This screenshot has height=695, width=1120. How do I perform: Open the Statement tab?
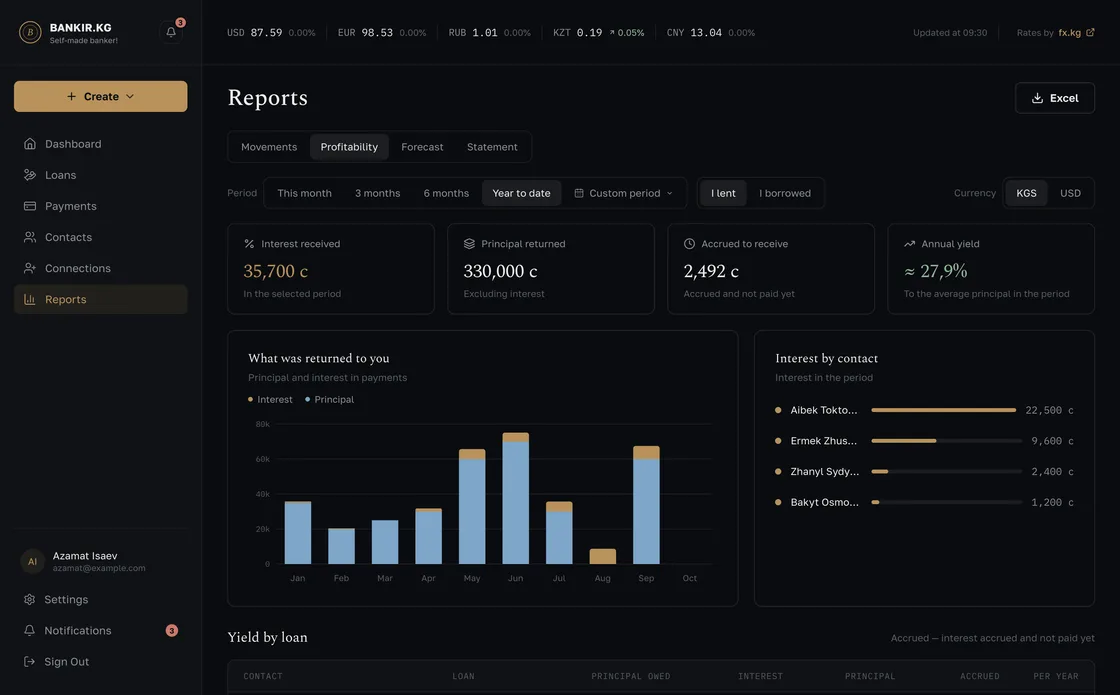(492, 147)
